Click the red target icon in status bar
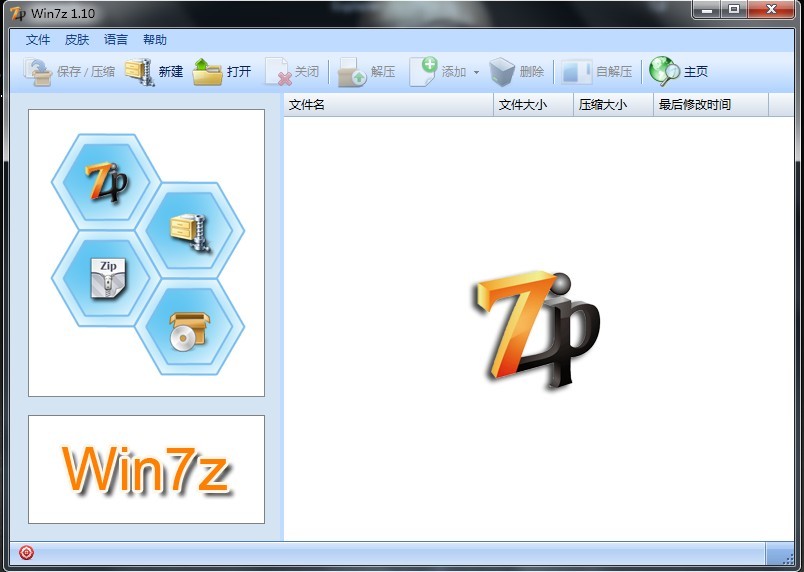 [26, 552]
